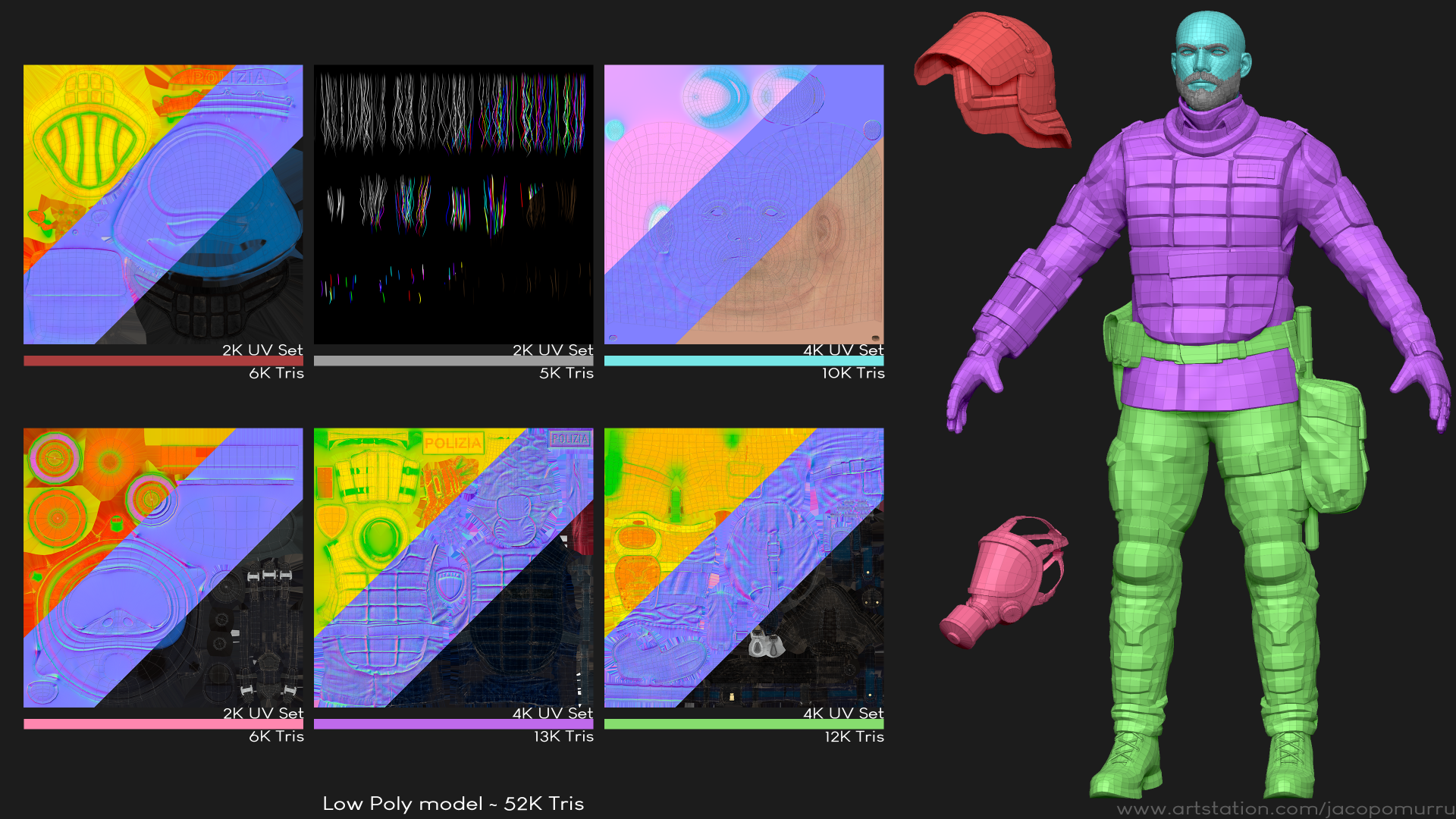Open the gas mask UV map thumbnail
The width and height of the screenshot is (1456, 819).
(x=163, y=567)
